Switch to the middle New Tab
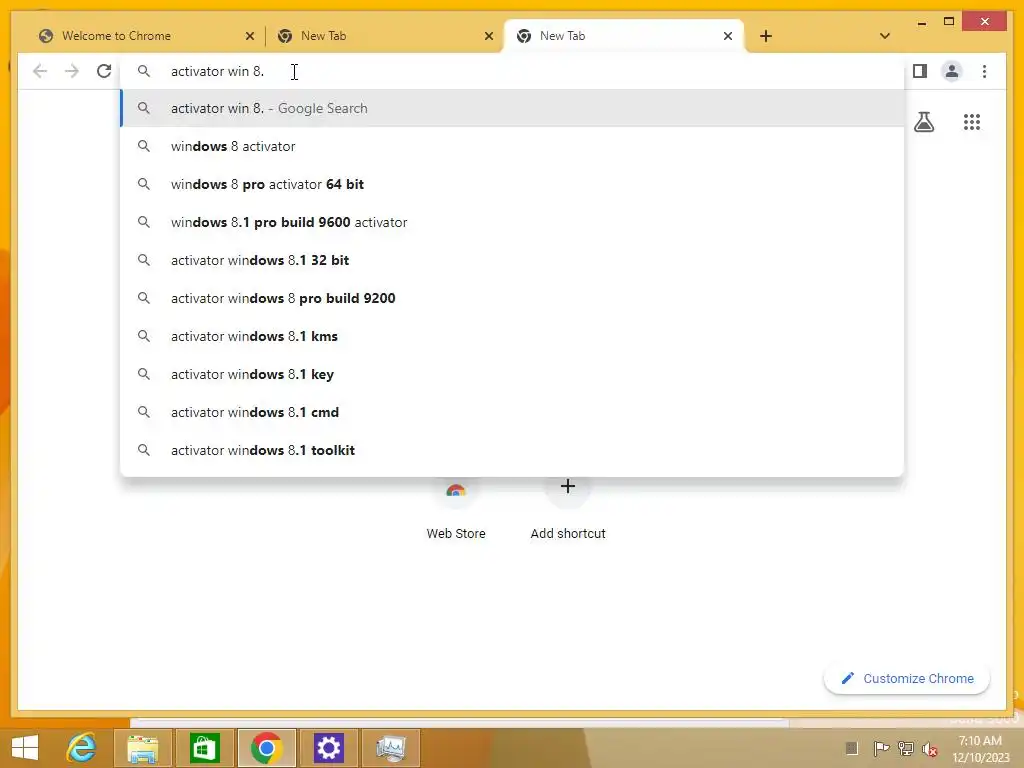1024x768 pixels. [384, 36]
